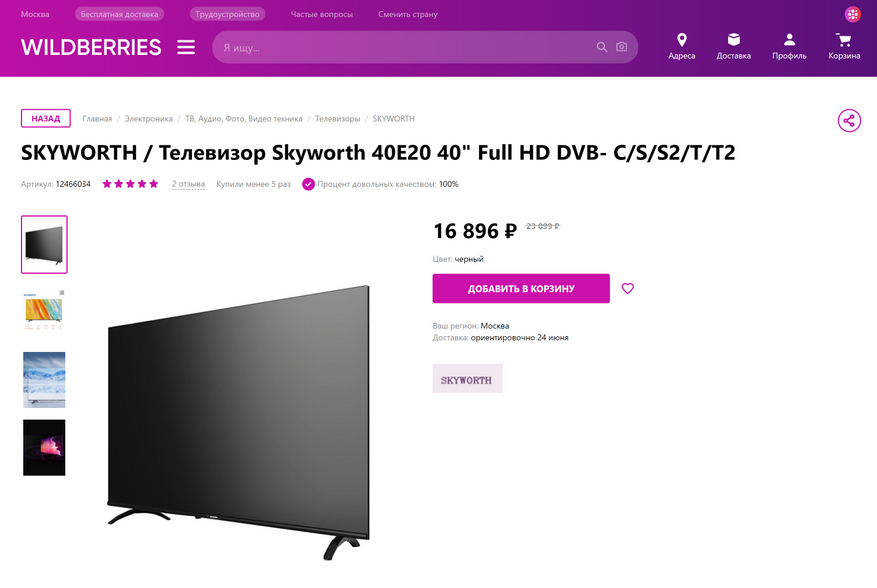Open Трудоустройство menu item
The image size is (877, 588).
pyautogui.click(x=227, y=14)
